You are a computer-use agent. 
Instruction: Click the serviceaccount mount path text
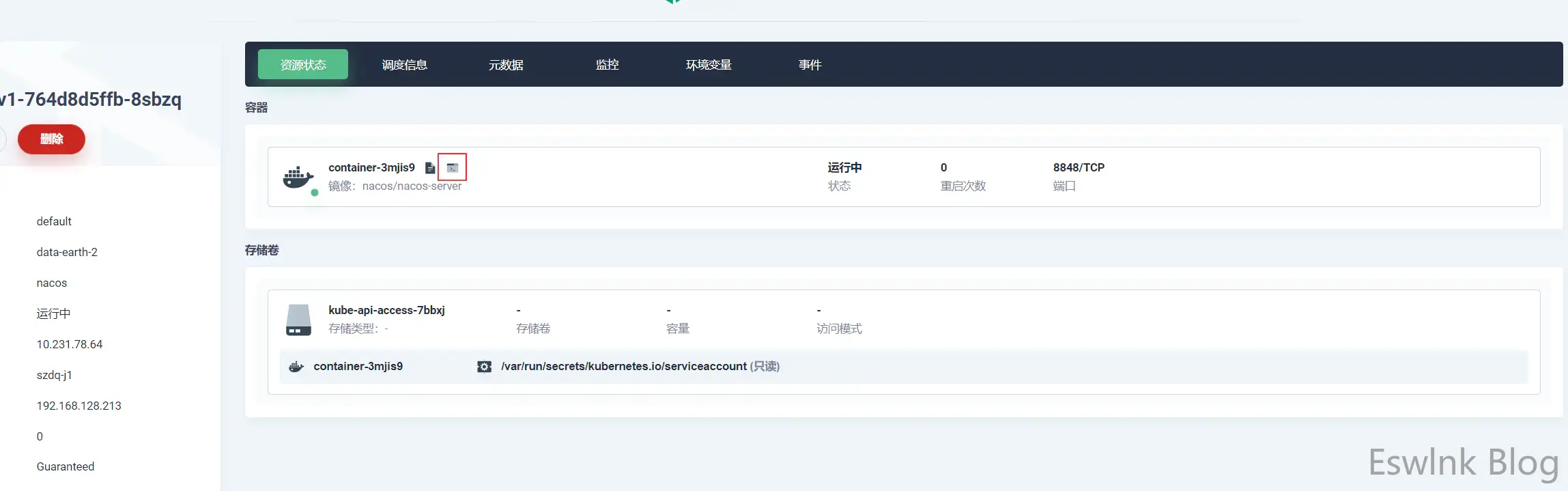coord(623,366)
